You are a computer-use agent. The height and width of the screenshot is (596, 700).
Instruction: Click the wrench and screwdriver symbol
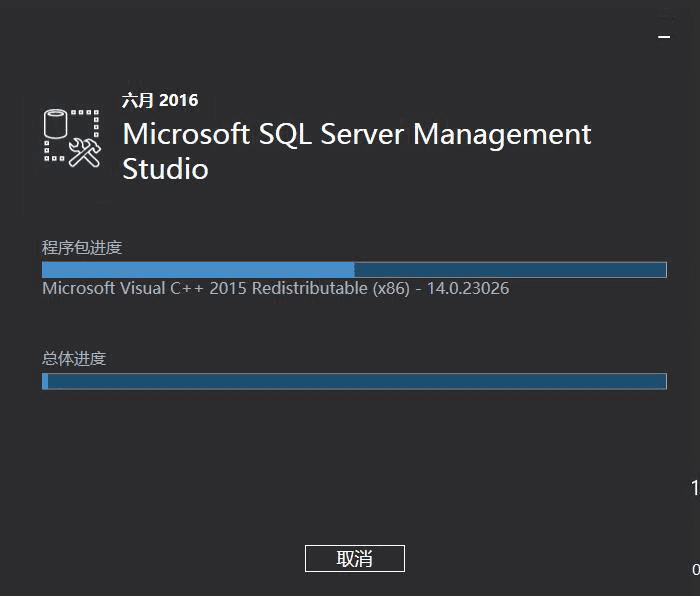tap(86, 151)
